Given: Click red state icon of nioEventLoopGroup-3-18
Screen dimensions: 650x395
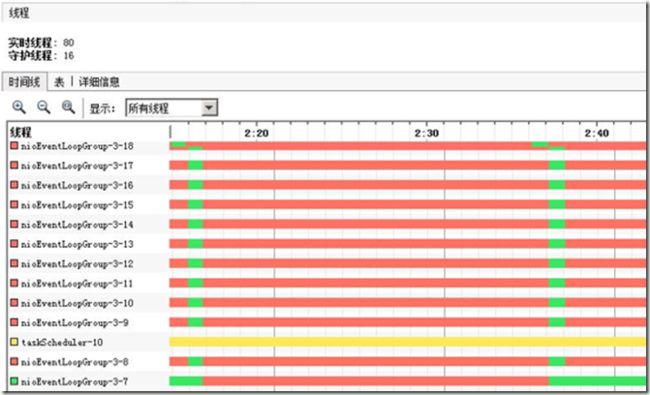Looking at the screenshot, I should (x=14, y=145).
